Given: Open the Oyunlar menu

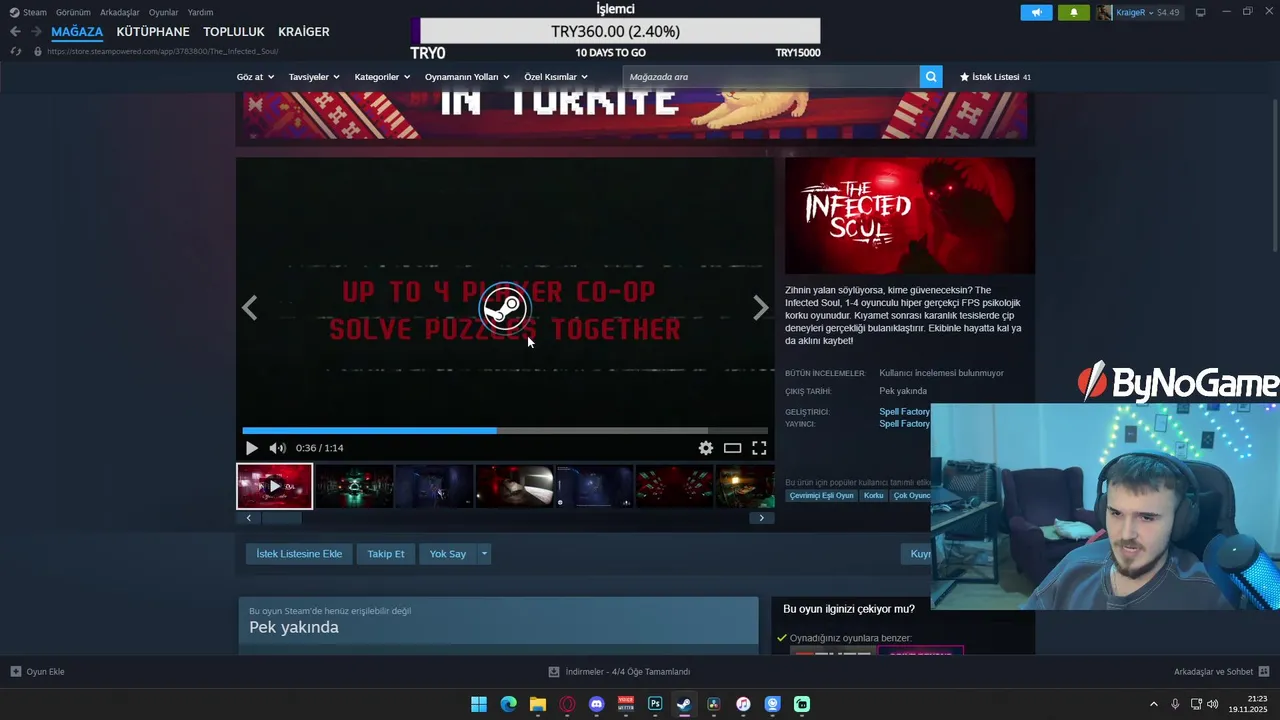Looking at the screenshot, I should [x=163, y=12].
